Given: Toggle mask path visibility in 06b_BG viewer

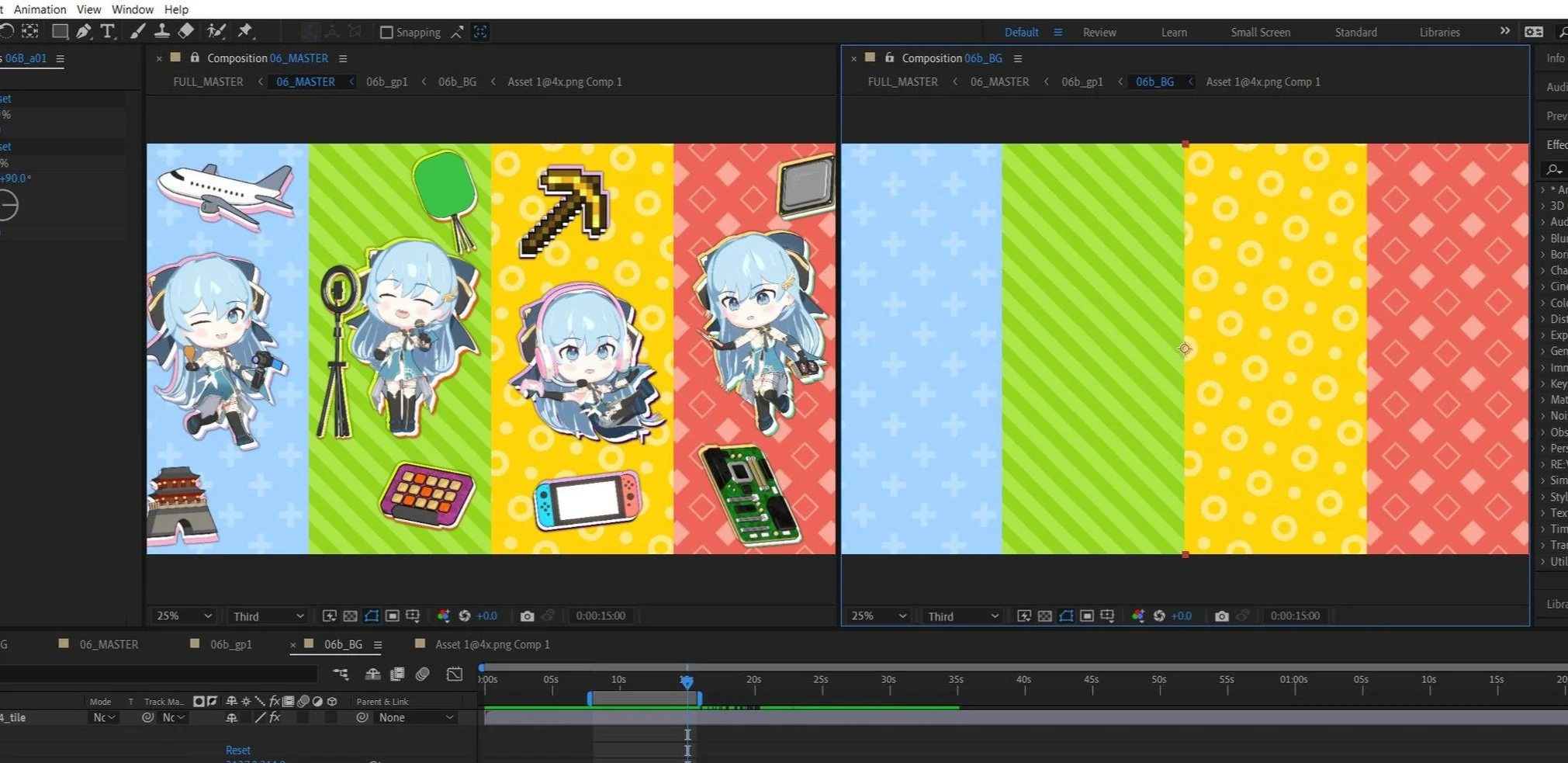Looking at the screenshot, I should (x=1066, y=616).
